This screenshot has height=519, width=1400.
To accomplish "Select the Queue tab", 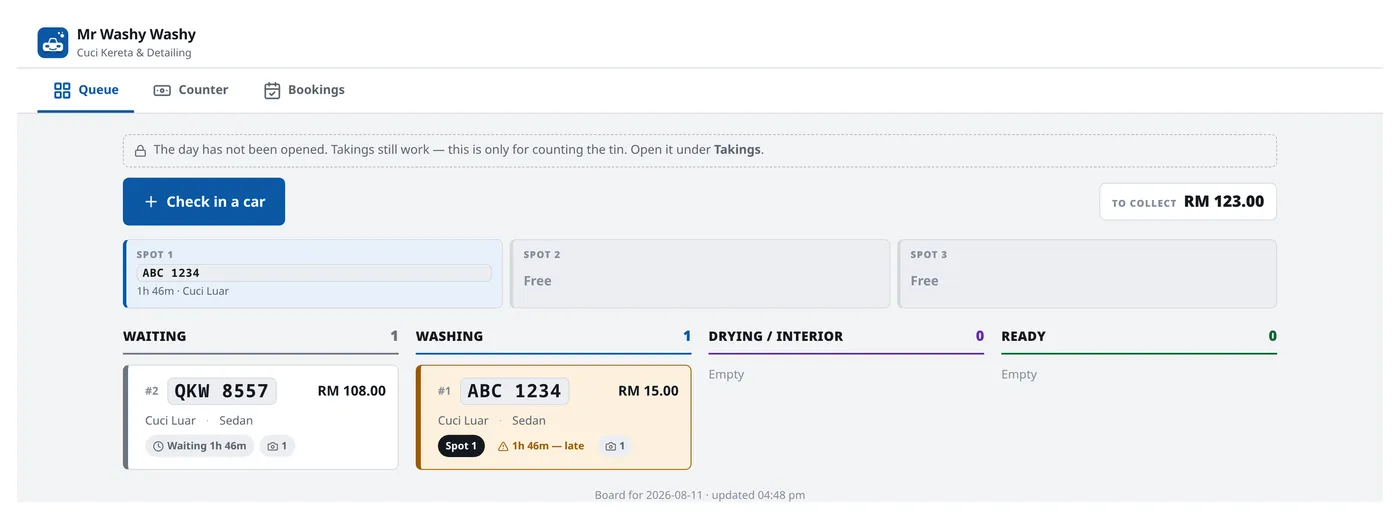I will coord(86,90).
